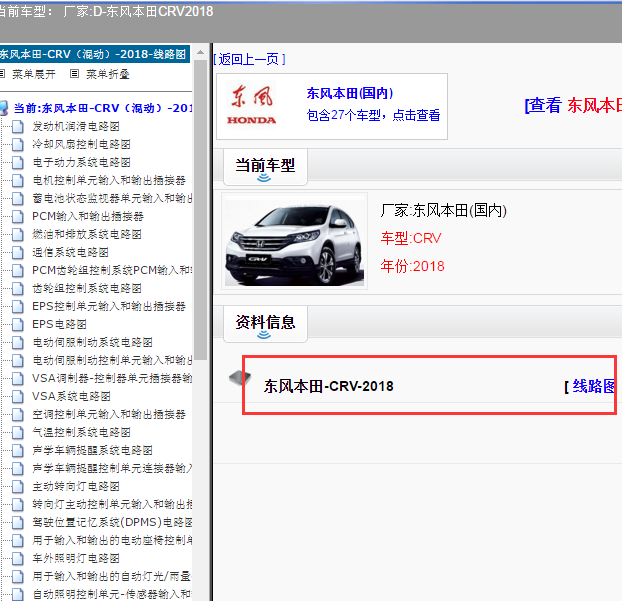Click the CRV car thumbnail image

(294, 241)
